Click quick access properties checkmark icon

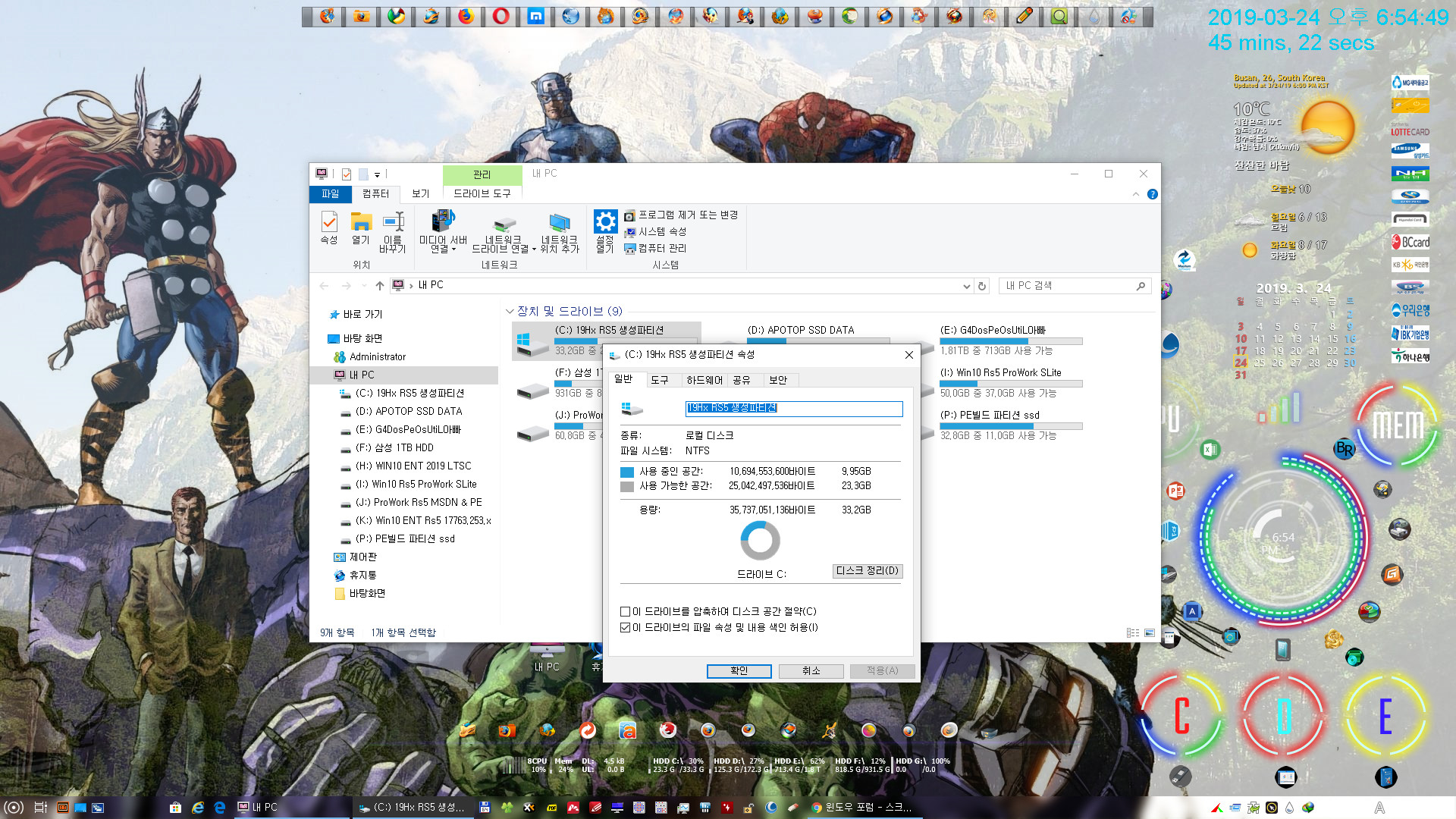point(347,174)
